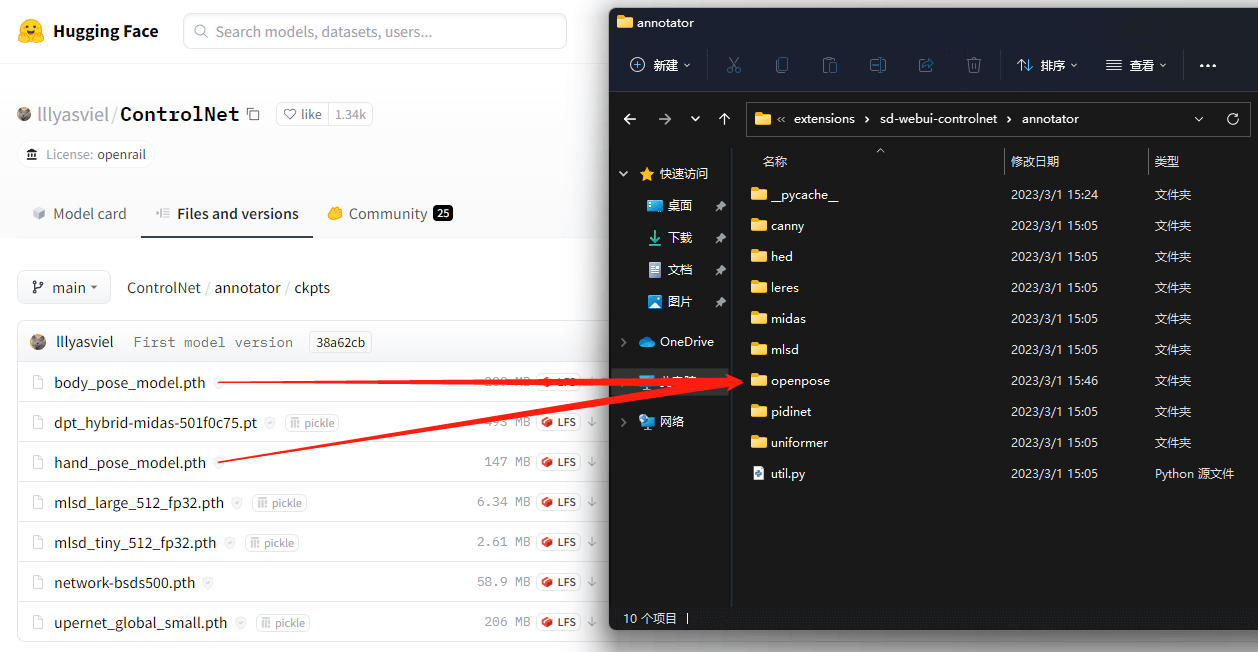The image size is (1258, 652).
Task: Download mlsd_tiny_512_fp32.pth via arrow icon
Action: click(592, 542)
